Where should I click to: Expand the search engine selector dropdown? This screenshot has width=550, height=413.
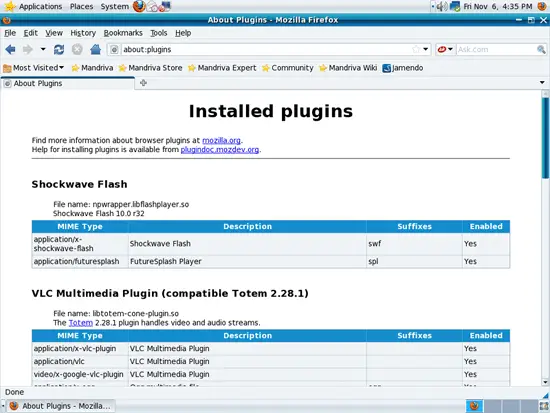click(x=445, y=49)
